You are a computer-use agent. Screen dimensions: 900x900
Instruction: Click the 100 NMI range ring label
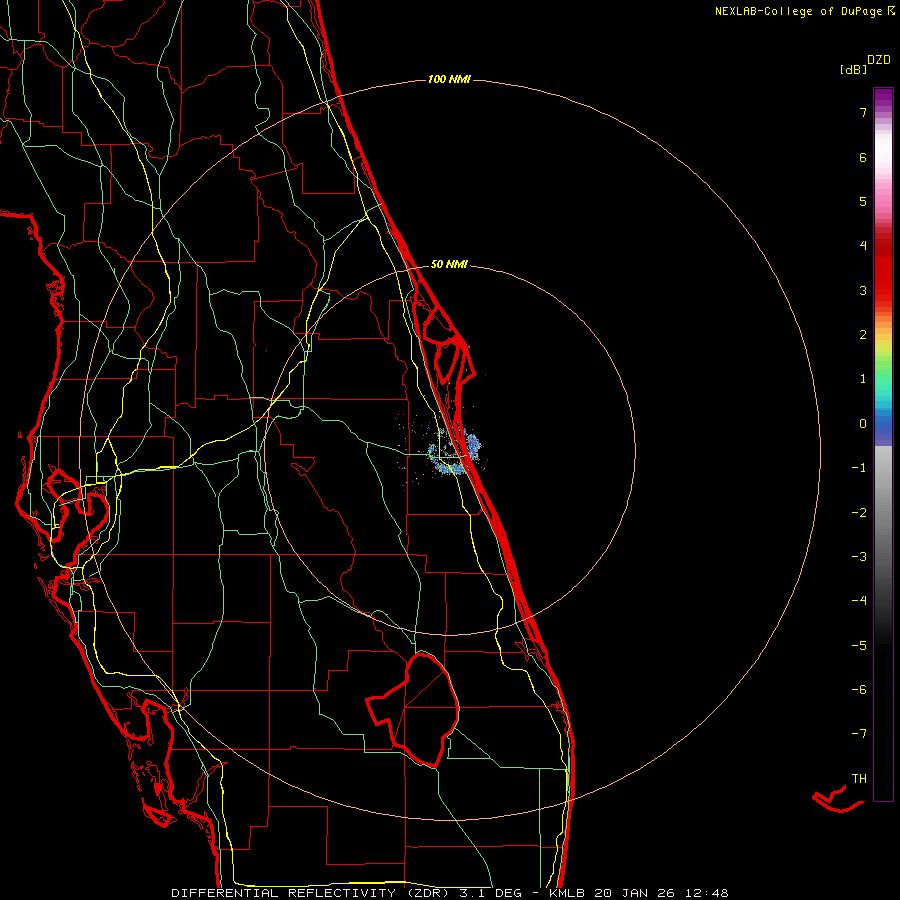[x=449, y=79]
